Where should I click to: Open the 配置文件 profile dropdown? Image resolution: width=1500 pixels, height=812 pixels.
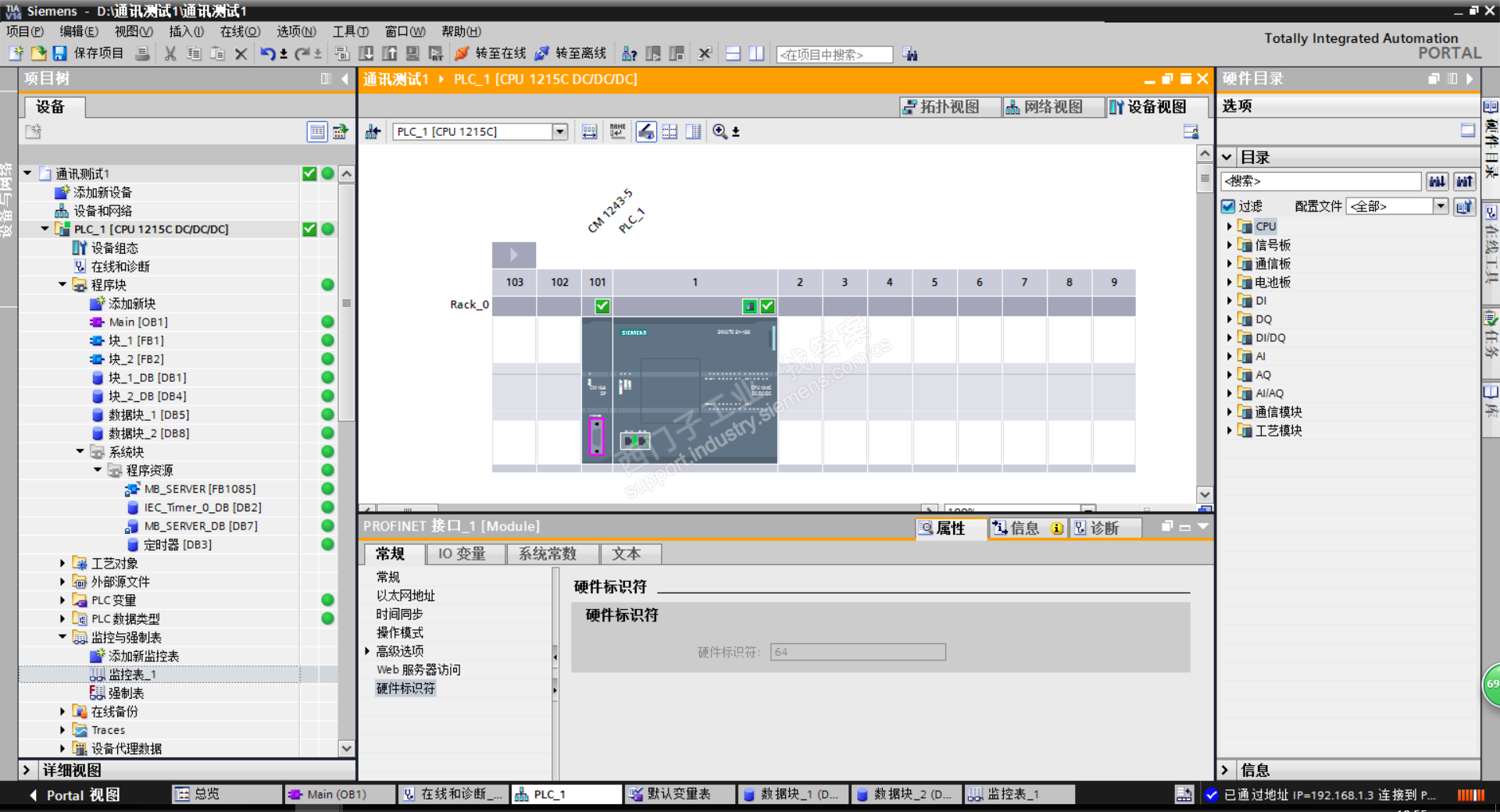[1441, 206]
